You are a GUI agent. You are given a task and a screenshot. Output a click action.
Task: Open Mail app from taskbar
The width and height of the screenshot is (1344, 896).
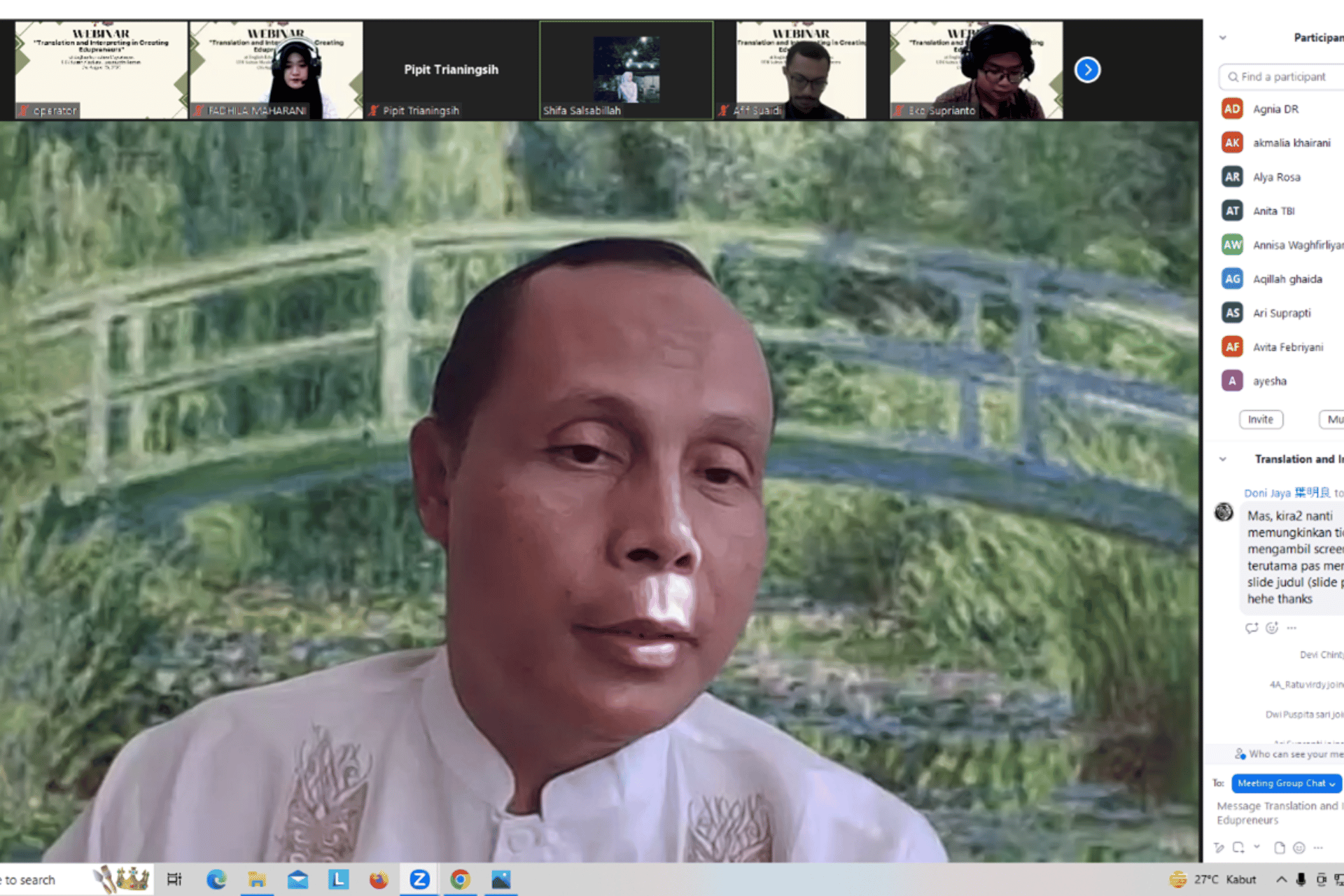pyautogui.click(x=297, y=879)
